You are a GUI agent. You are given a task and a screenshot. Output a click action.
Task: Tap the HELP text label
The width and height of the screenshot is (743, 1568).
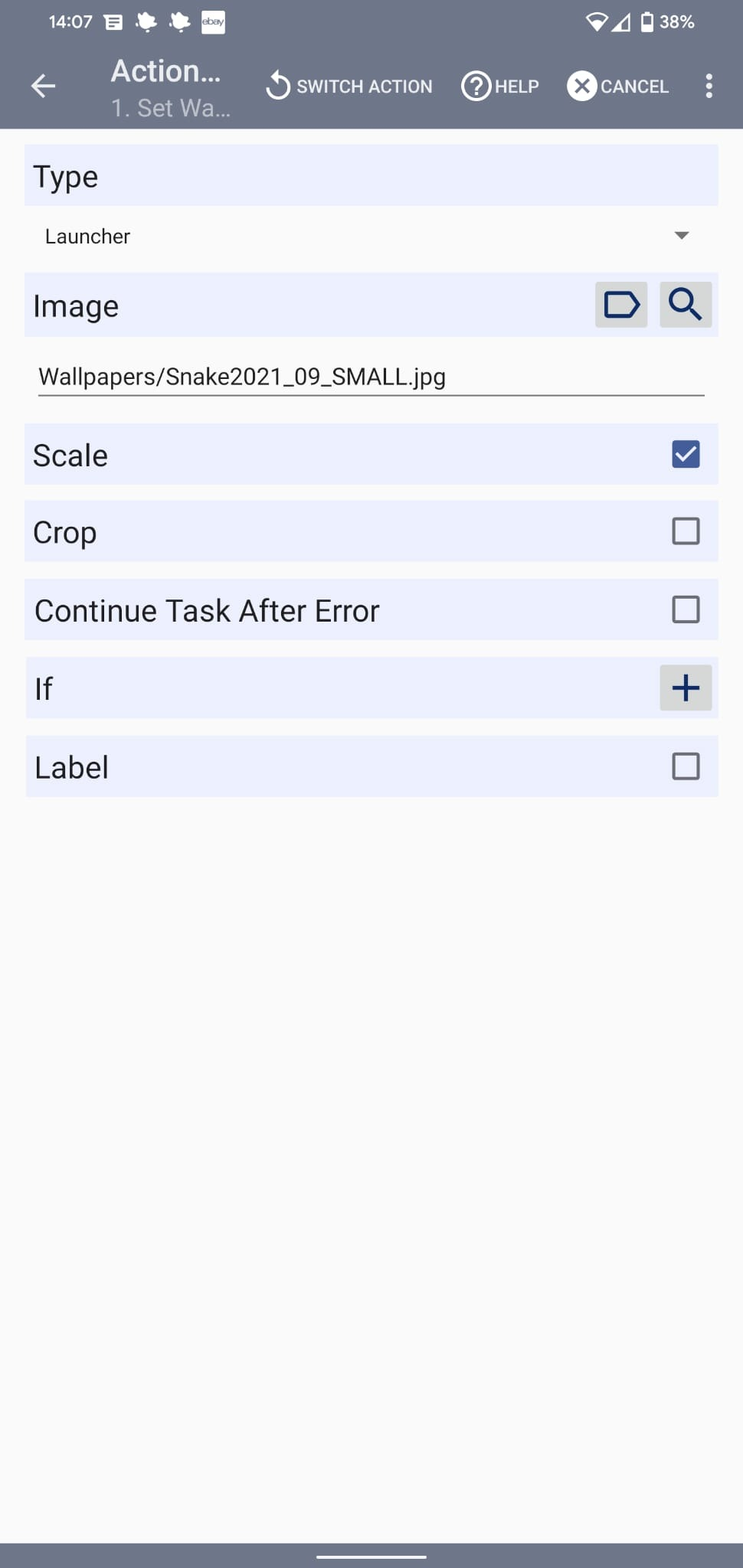point(517,87)
